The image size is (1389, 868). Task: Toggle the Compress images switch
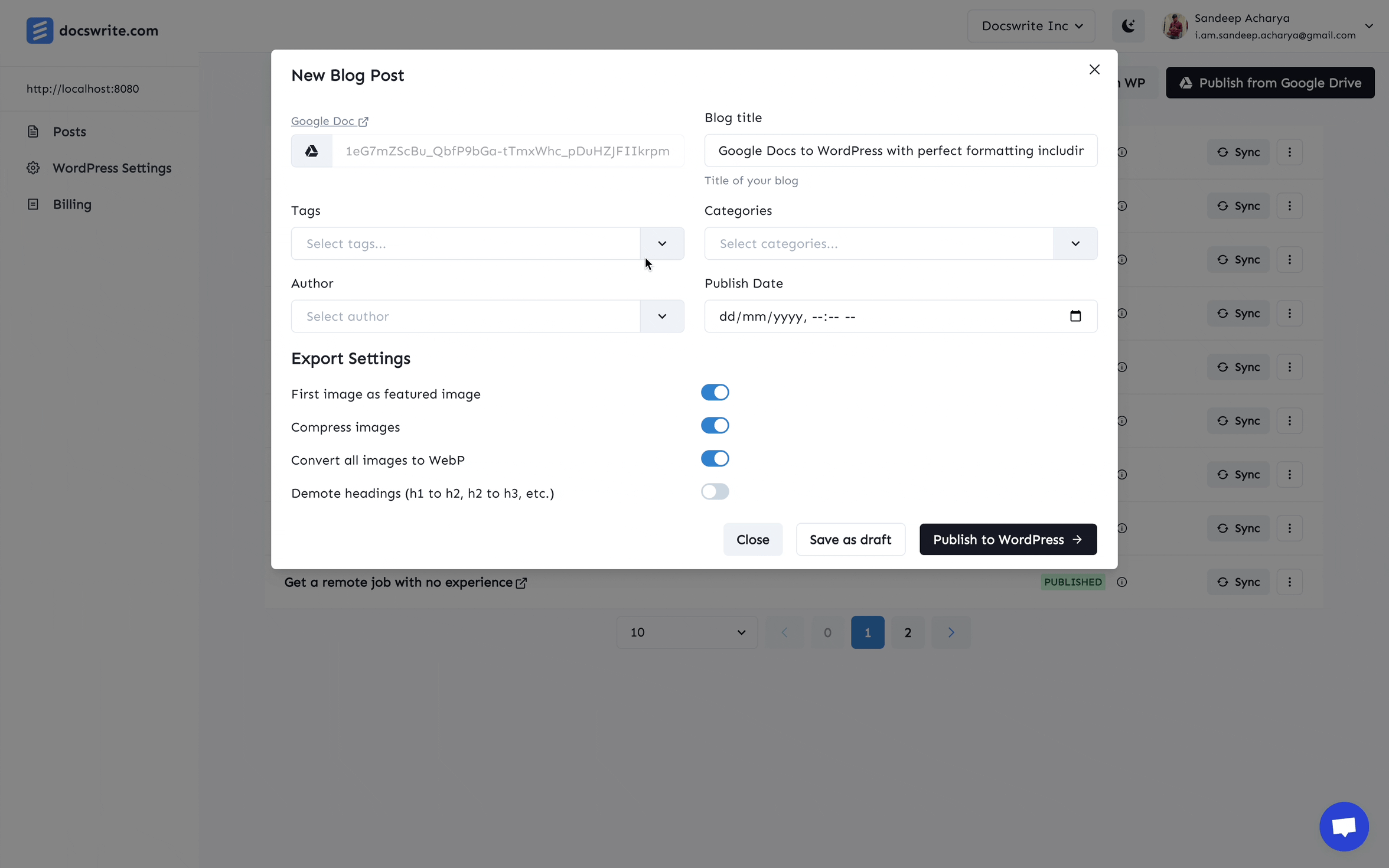[715, 425]
